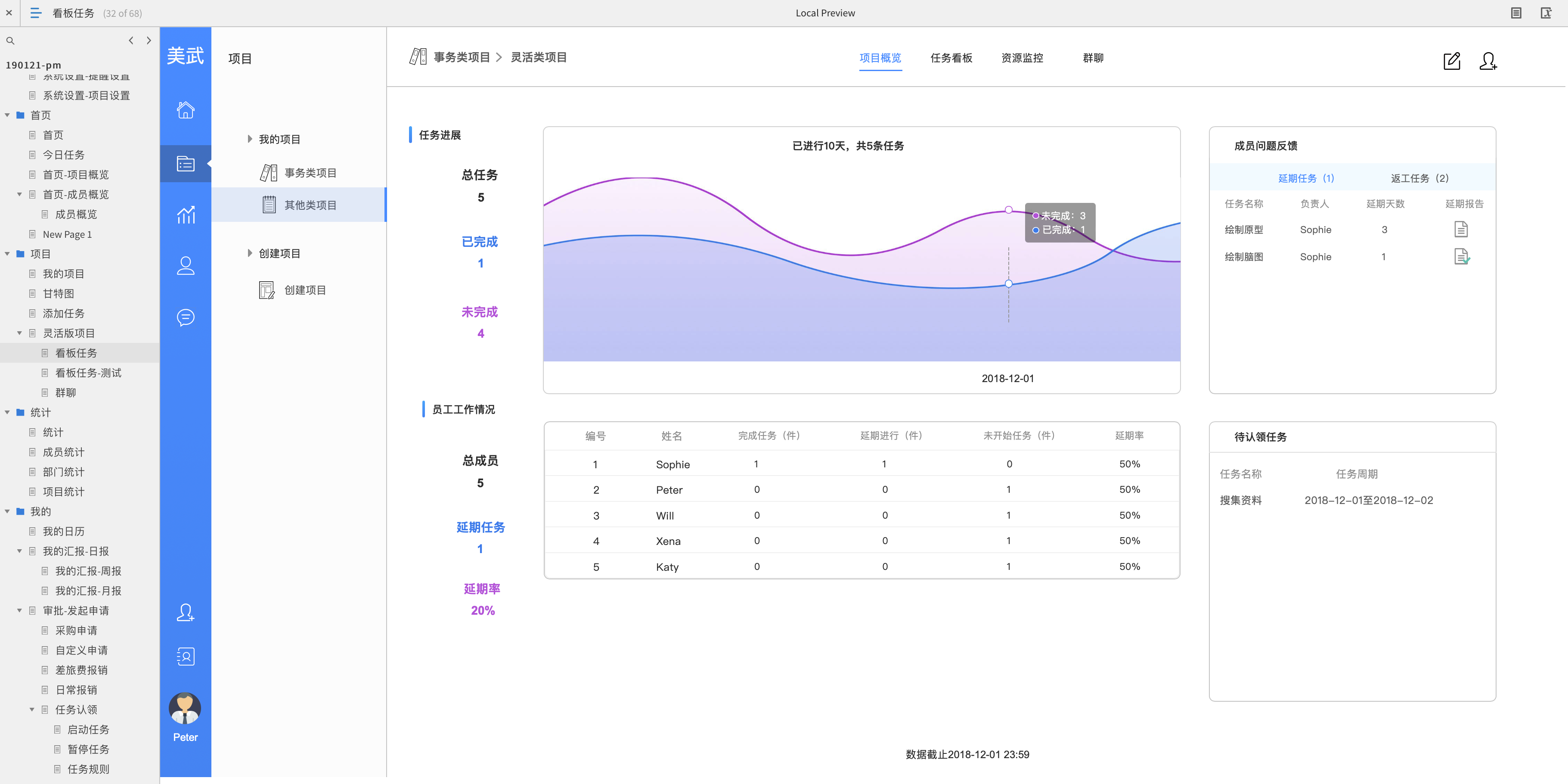Open 今日任务 page in the tree
Viewport: 1568px width, 784px height.
[x=63, y=155]
